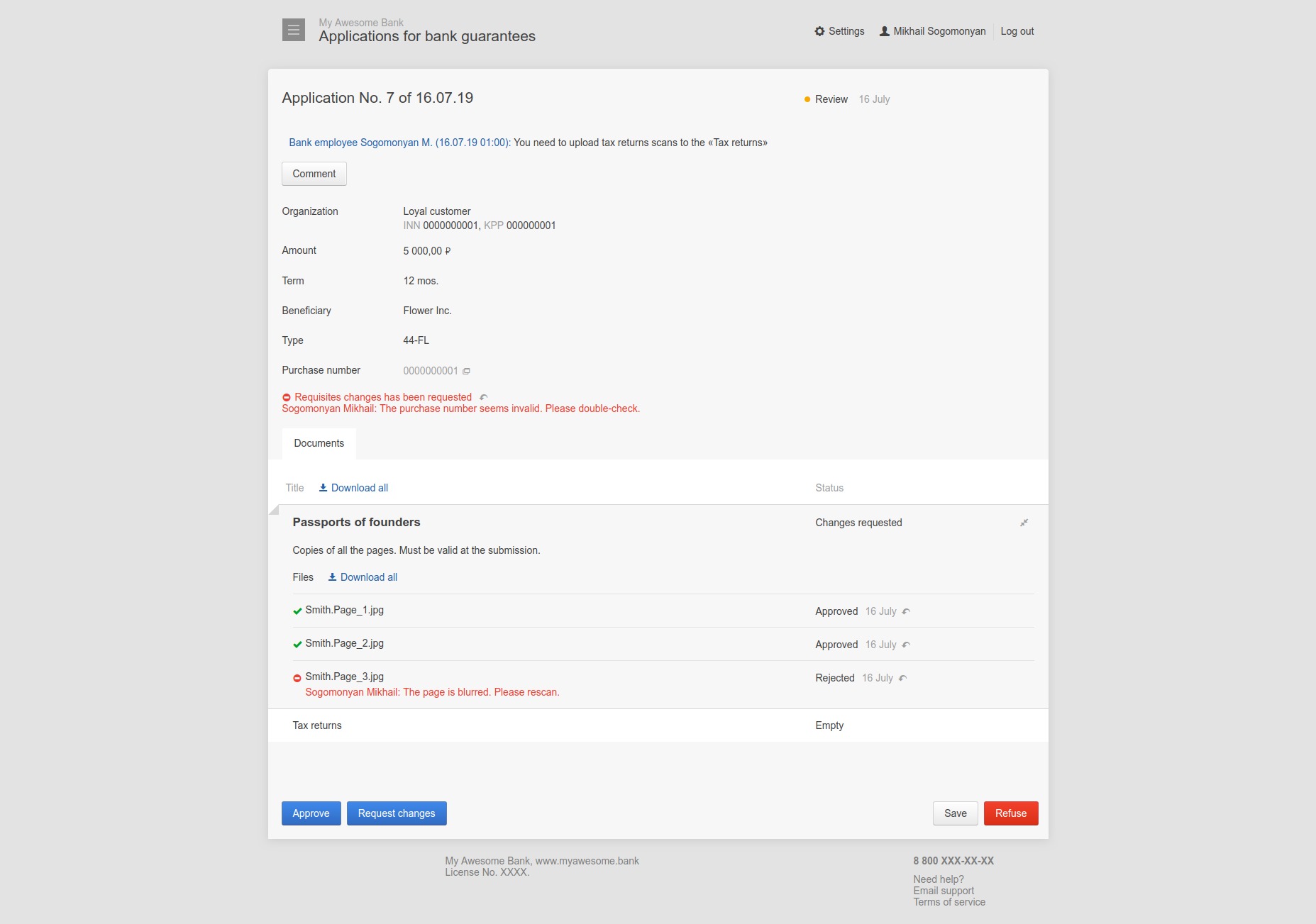The width and height of the screenshot is (1316, 924).
Task: Expand the Tax returns row
Action: click(x=658, y=725)
